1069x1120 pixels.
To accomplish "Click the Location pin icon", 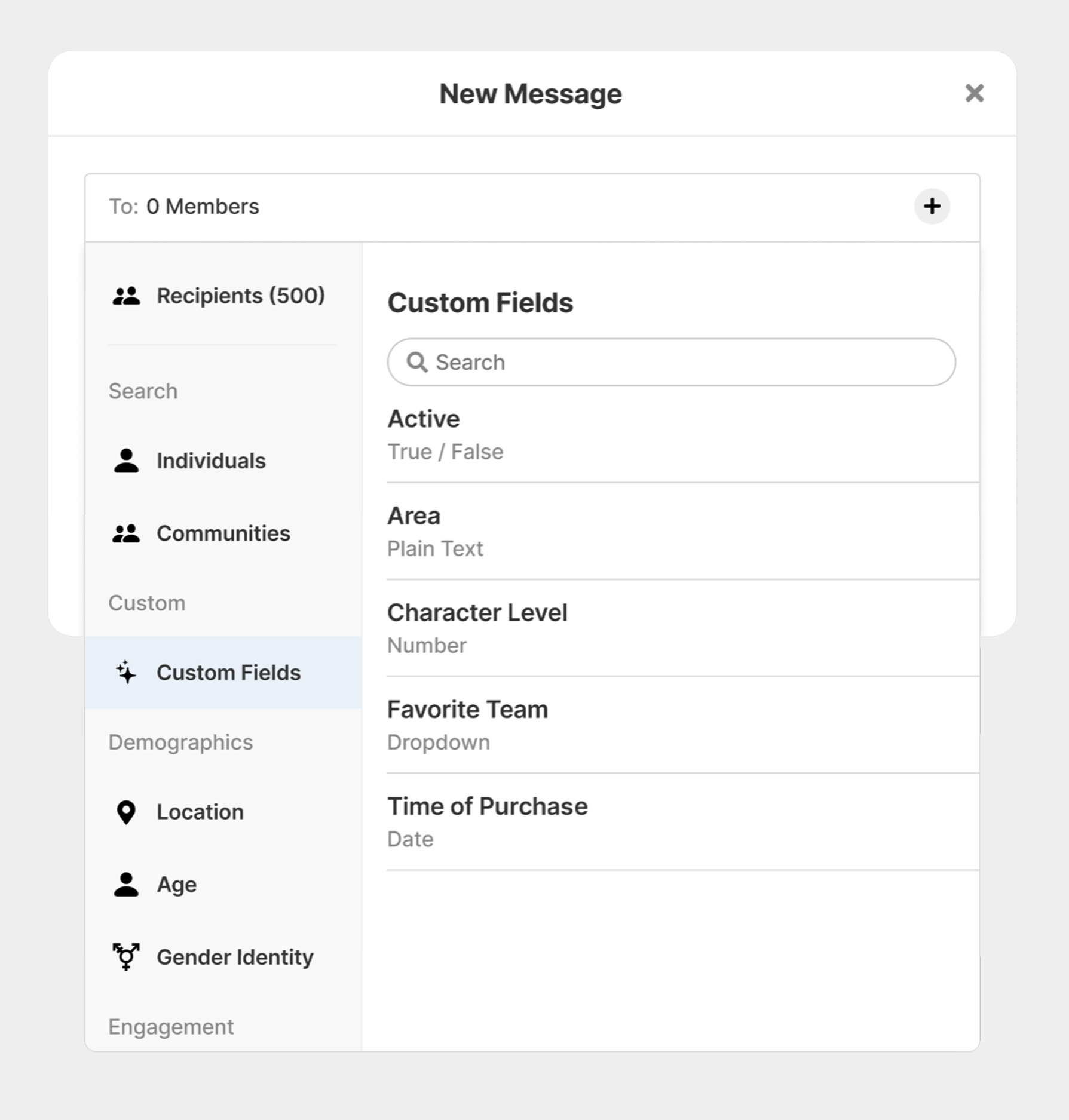I will (126, 812).
